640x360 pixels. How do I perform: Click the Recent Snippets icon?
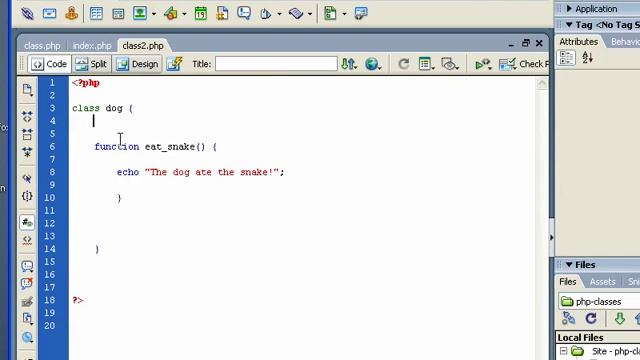pos(27,319)
